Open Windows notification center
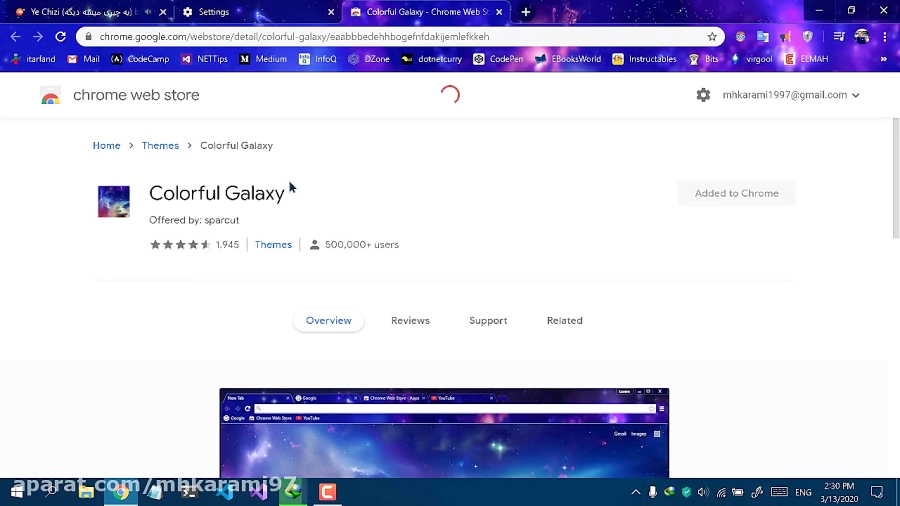 click(x=876, y=492)
